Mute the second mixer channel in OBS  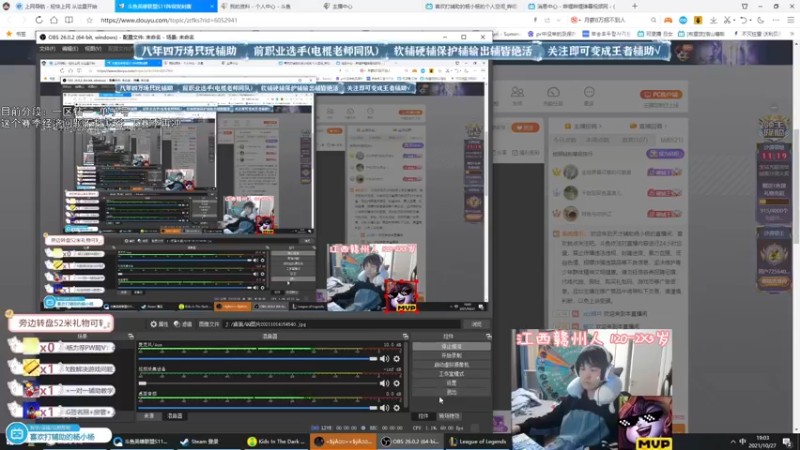tap(384, 383)
